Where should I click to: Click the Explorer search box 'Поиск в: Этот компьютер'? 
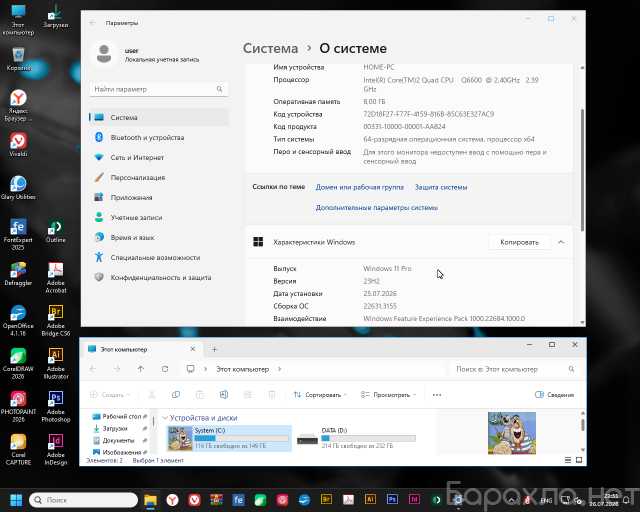coord(514,369)
